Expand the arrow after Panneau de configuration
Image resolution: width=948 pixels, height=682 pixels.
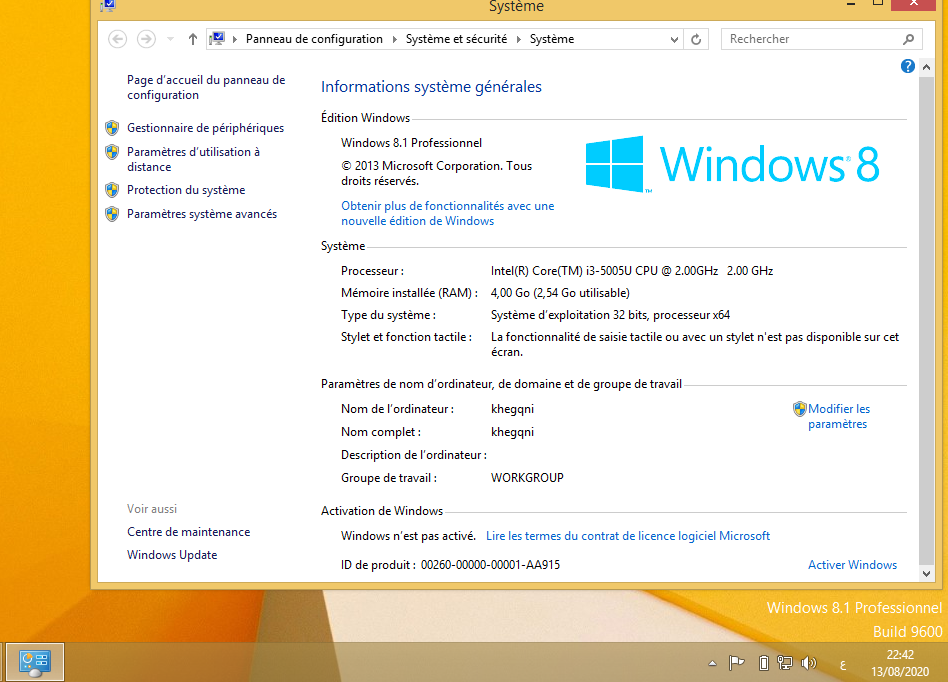pos(394,39)
